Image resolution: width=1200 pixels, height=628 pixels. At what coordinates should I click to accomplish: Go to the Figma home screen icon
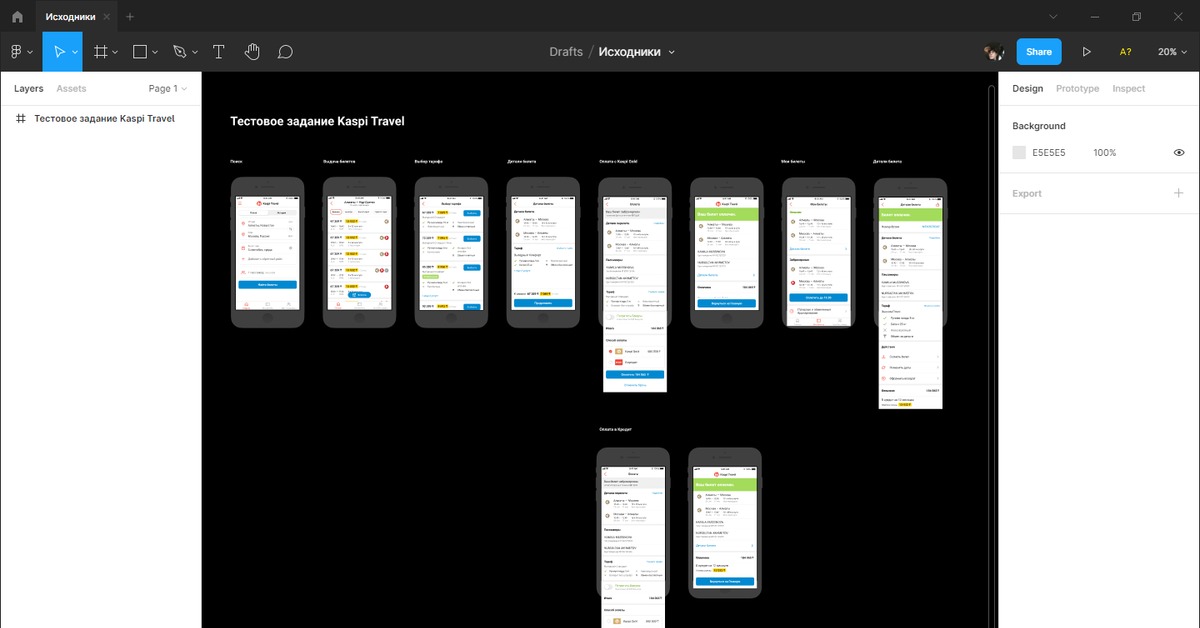coord(17,17)
